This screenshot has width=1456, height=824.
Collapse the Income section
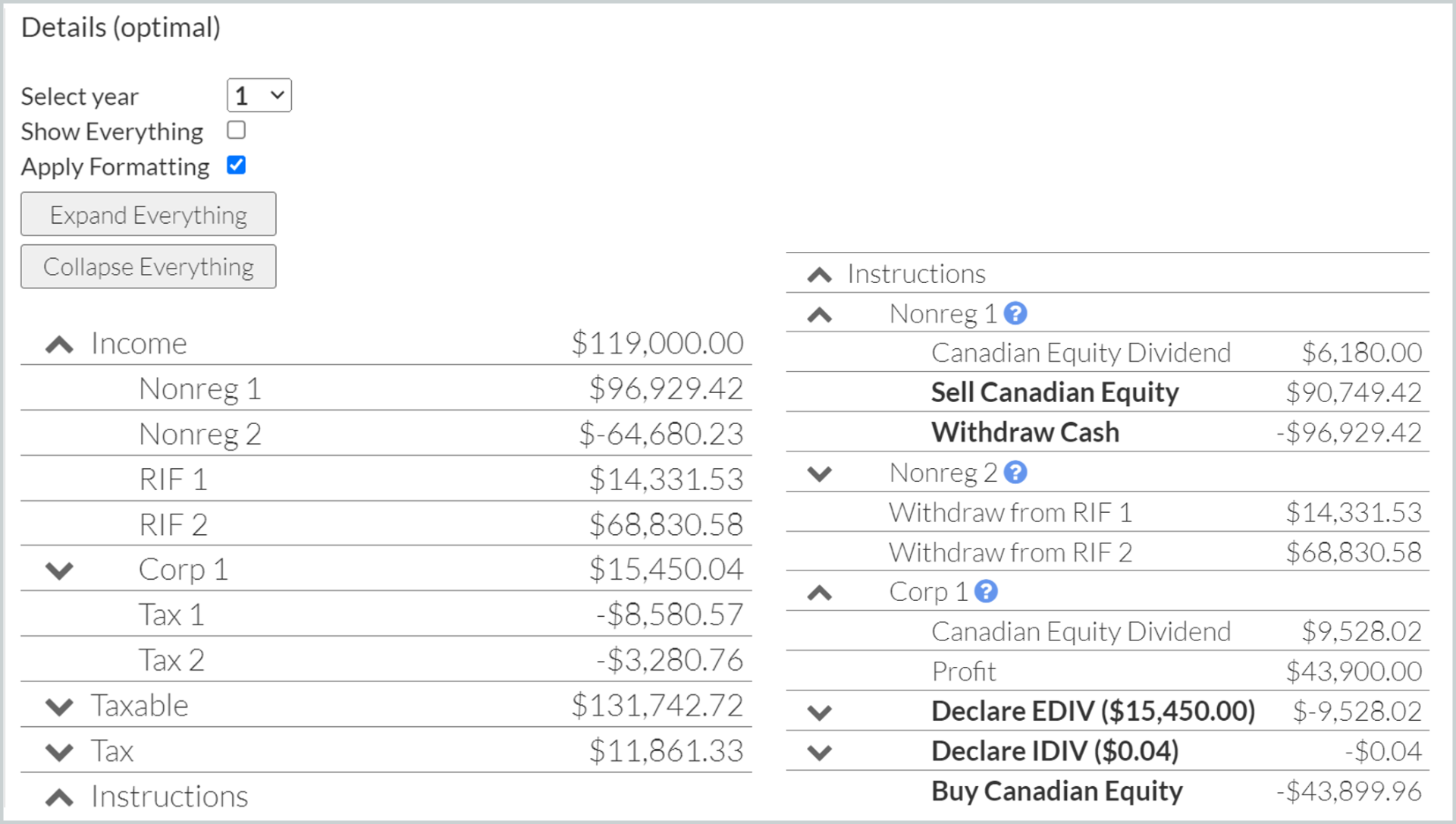click(x=58, y=343)
